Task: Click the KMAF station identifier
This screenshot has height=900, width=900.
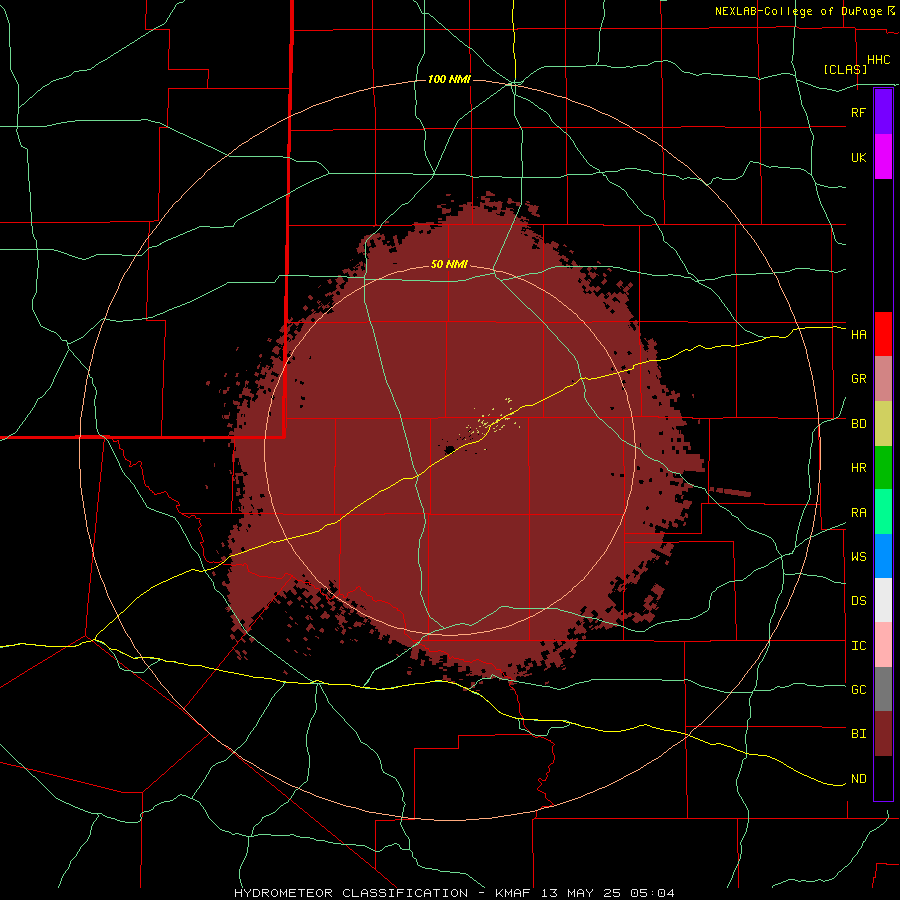Action: (514, 893)
